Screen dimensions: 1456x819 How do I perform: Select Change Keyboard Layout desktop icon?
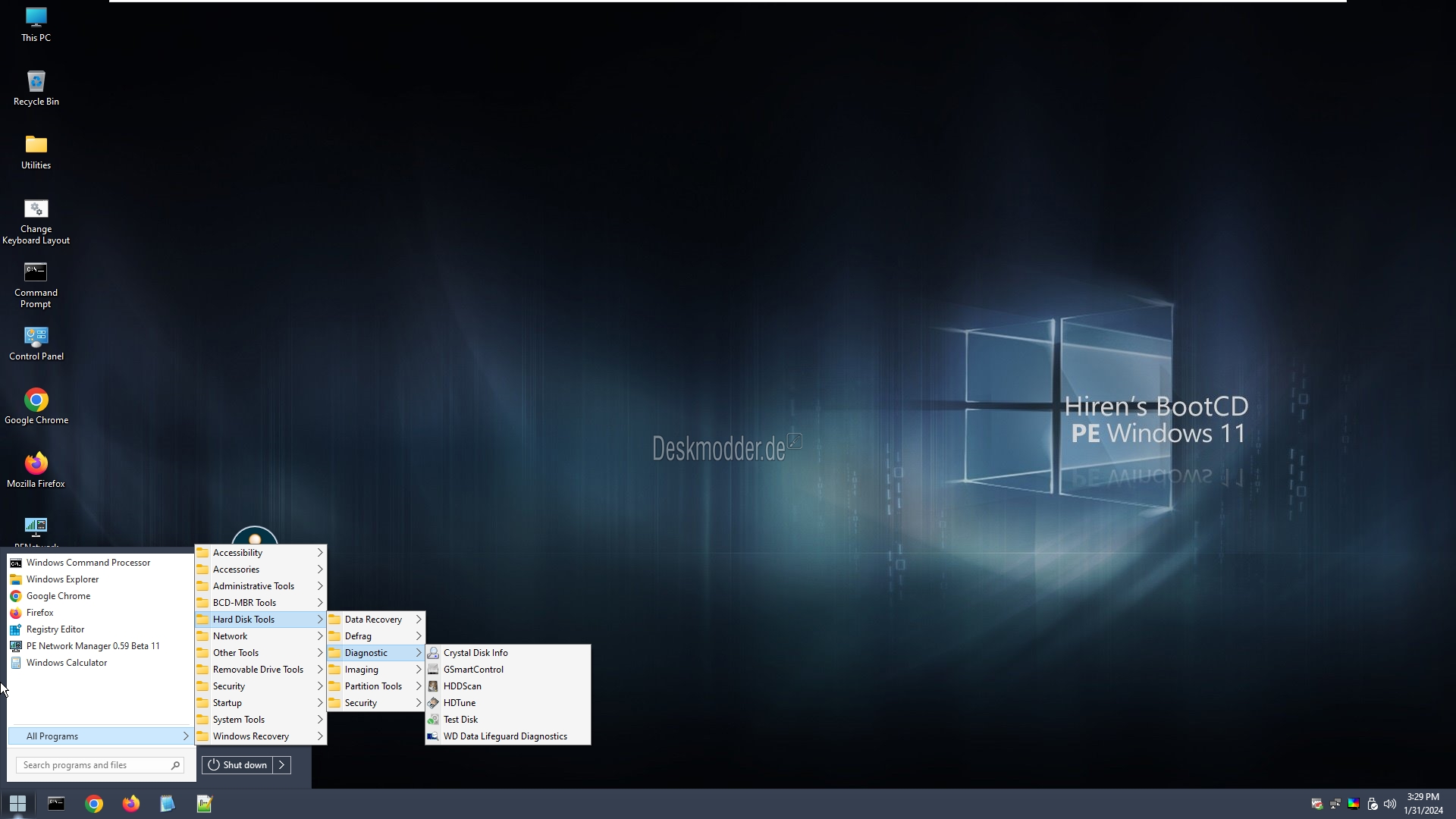click(x=36, y=222)
